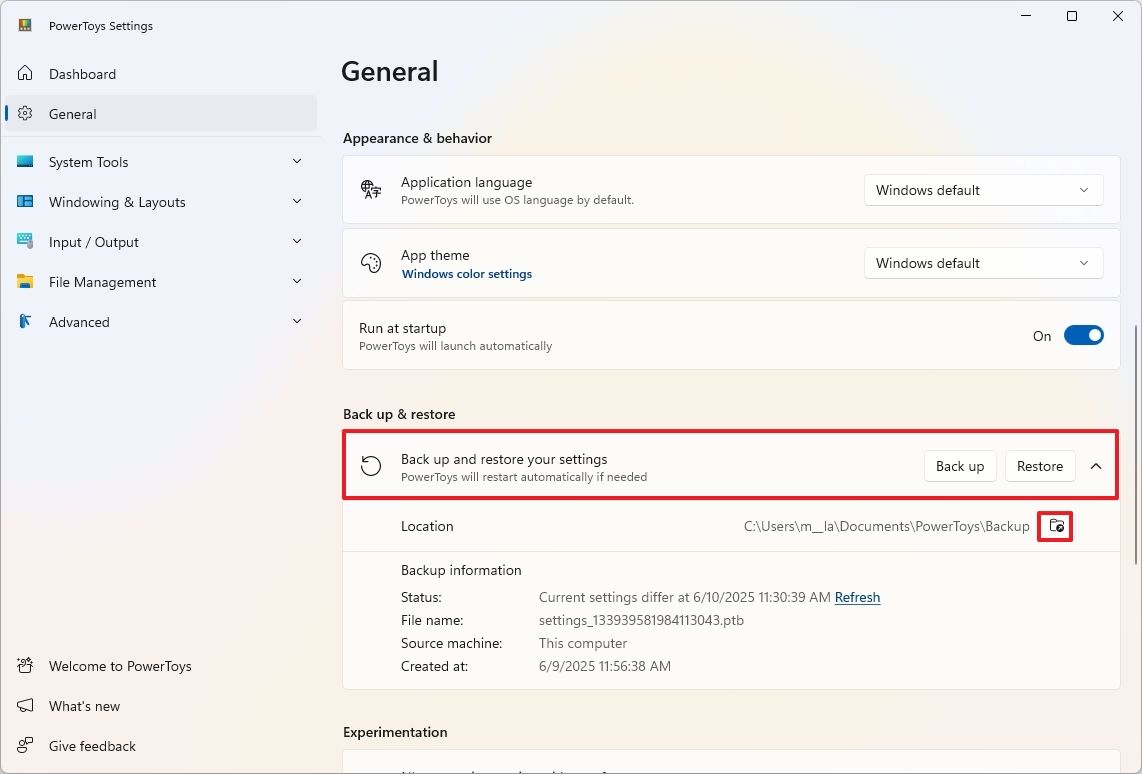This screenshot has height=774, width=1142.
Task: Click the backup Location path text
Action: [x=886, y=526]
